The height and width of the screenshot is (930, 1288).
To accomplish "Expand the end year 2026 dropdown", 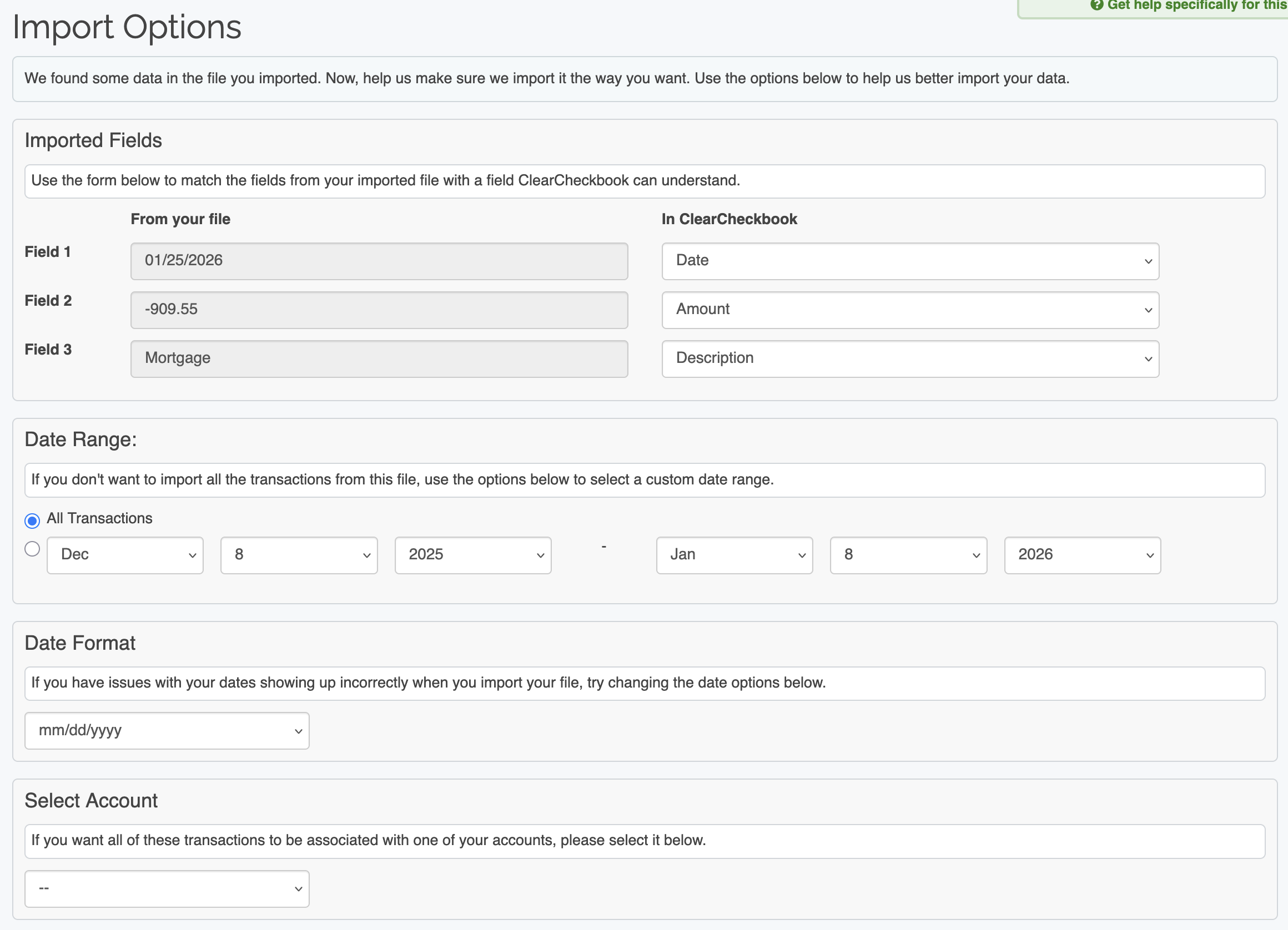I will pos(1082,555).
